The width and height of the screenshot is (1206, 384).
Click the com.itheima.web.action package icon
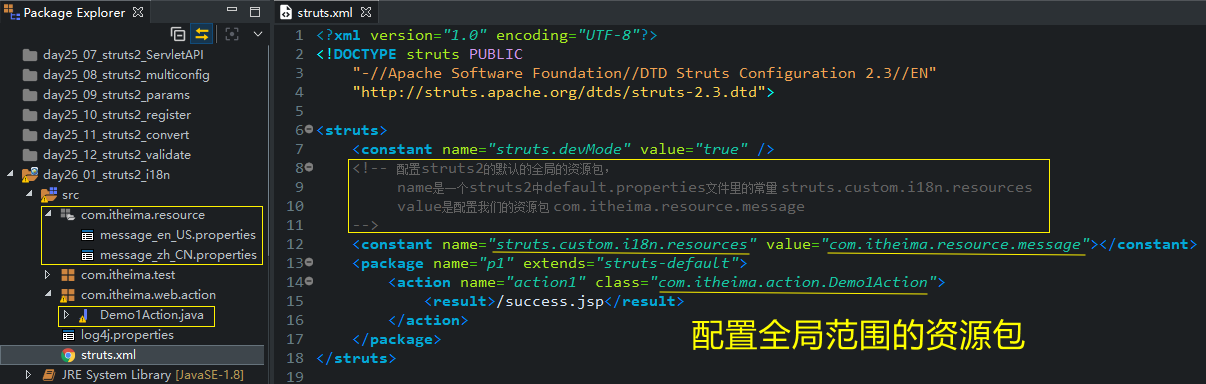click(68, 295)
